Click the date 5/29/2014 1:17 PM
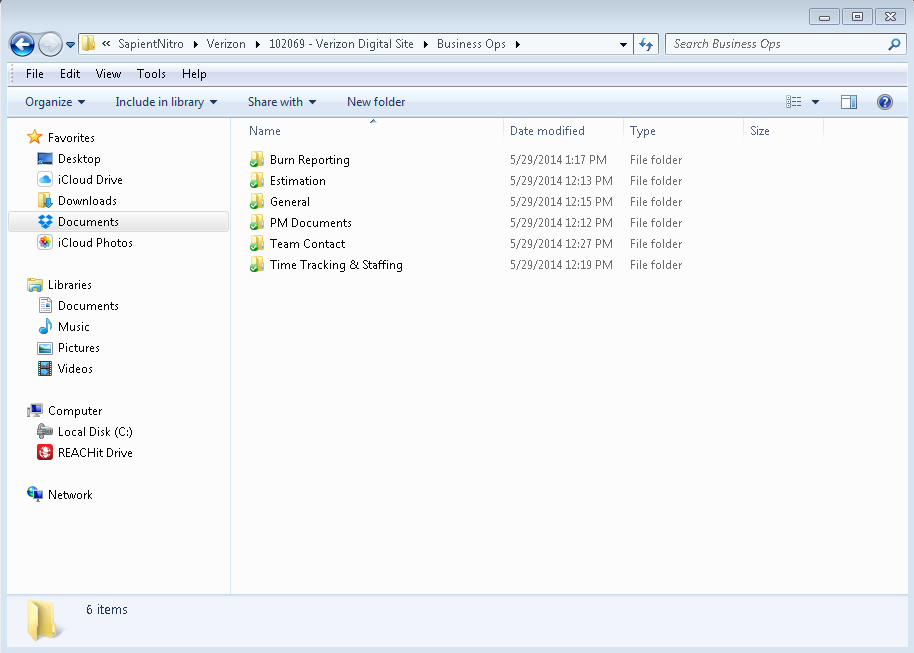This screenshot has width=914, height=653. point(558,160)
